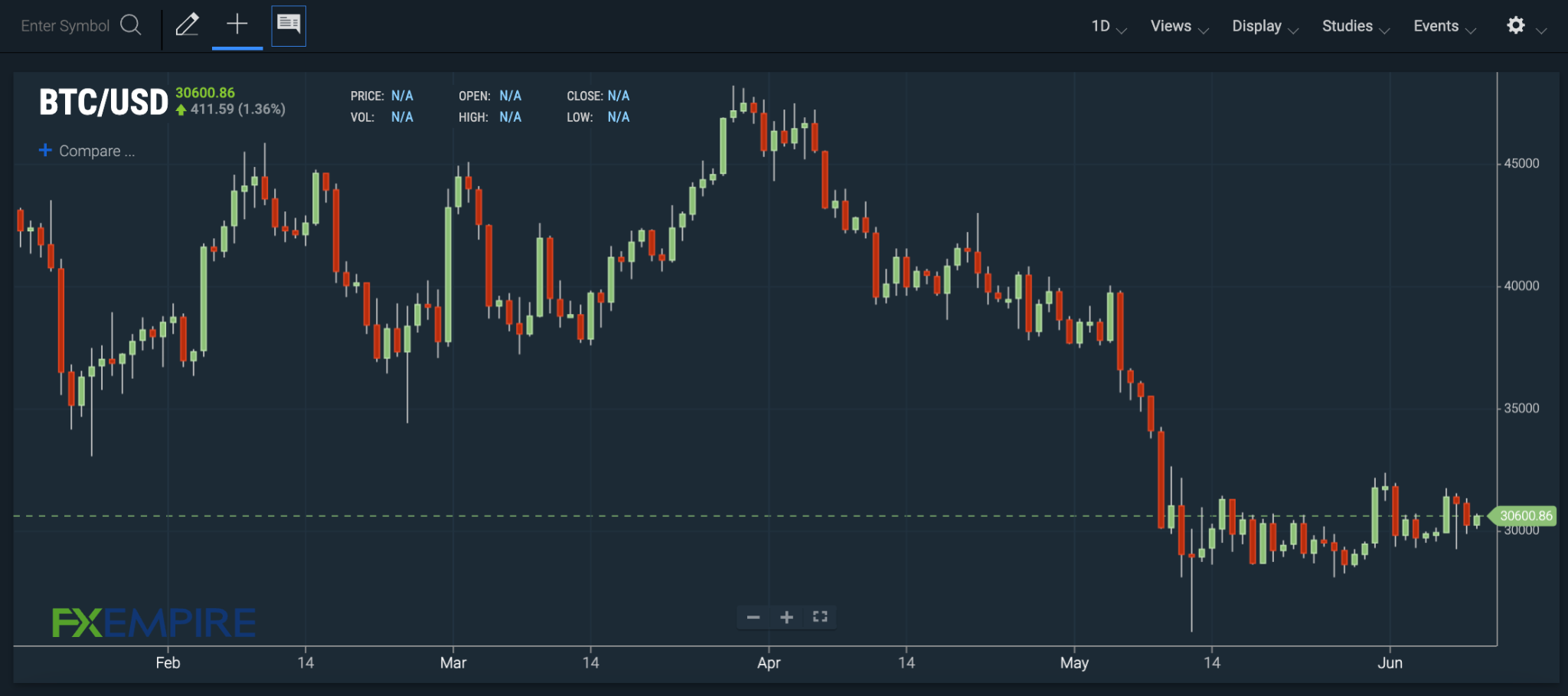1568x696 pixels.
Task: Select the pencil drawing tool
Action: point(188,25)
